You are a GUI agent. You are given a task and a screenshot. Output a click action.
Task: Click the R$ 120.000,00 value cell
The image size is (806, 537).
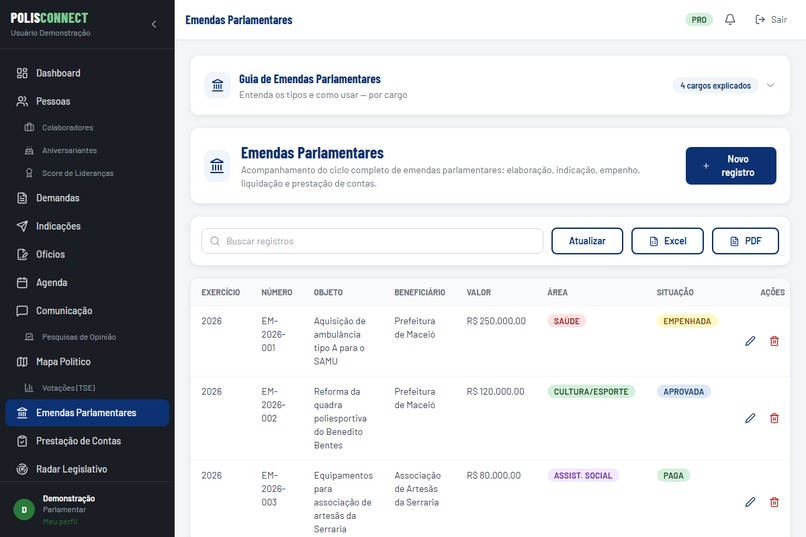click(496, 392)
